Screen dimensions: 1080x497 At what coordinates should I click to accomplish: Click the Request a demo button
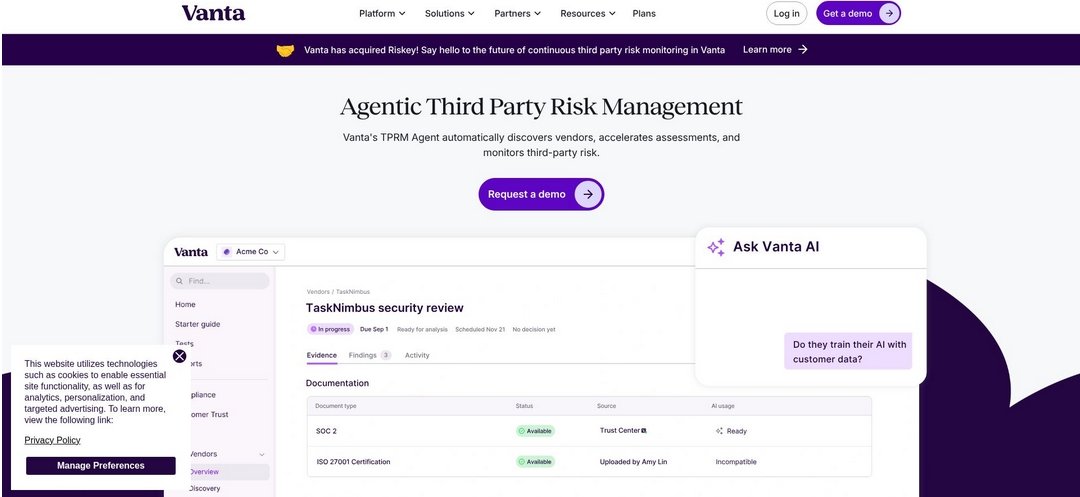tap(541, 194)
